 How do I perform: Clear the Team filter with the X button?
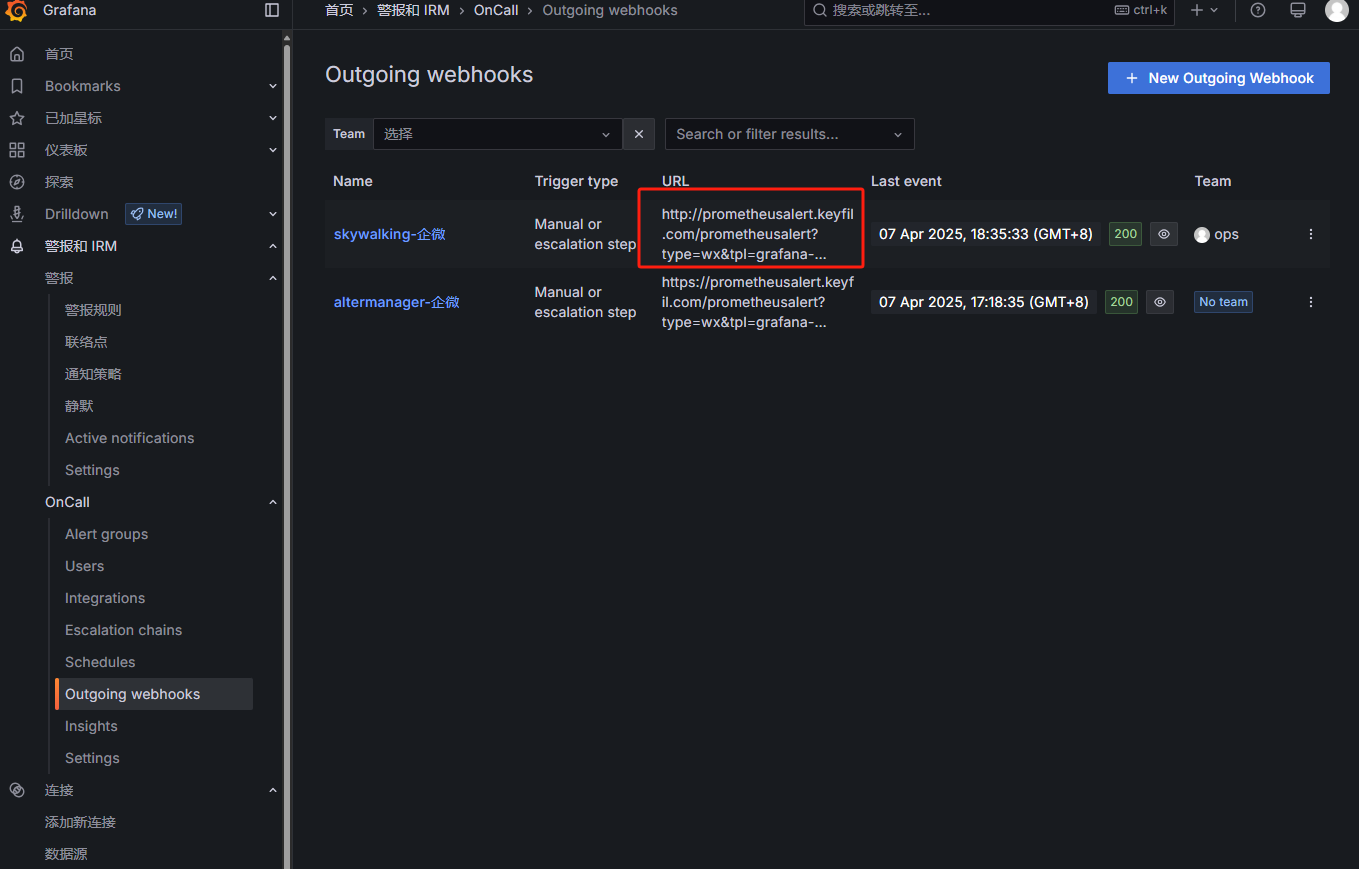639,134
